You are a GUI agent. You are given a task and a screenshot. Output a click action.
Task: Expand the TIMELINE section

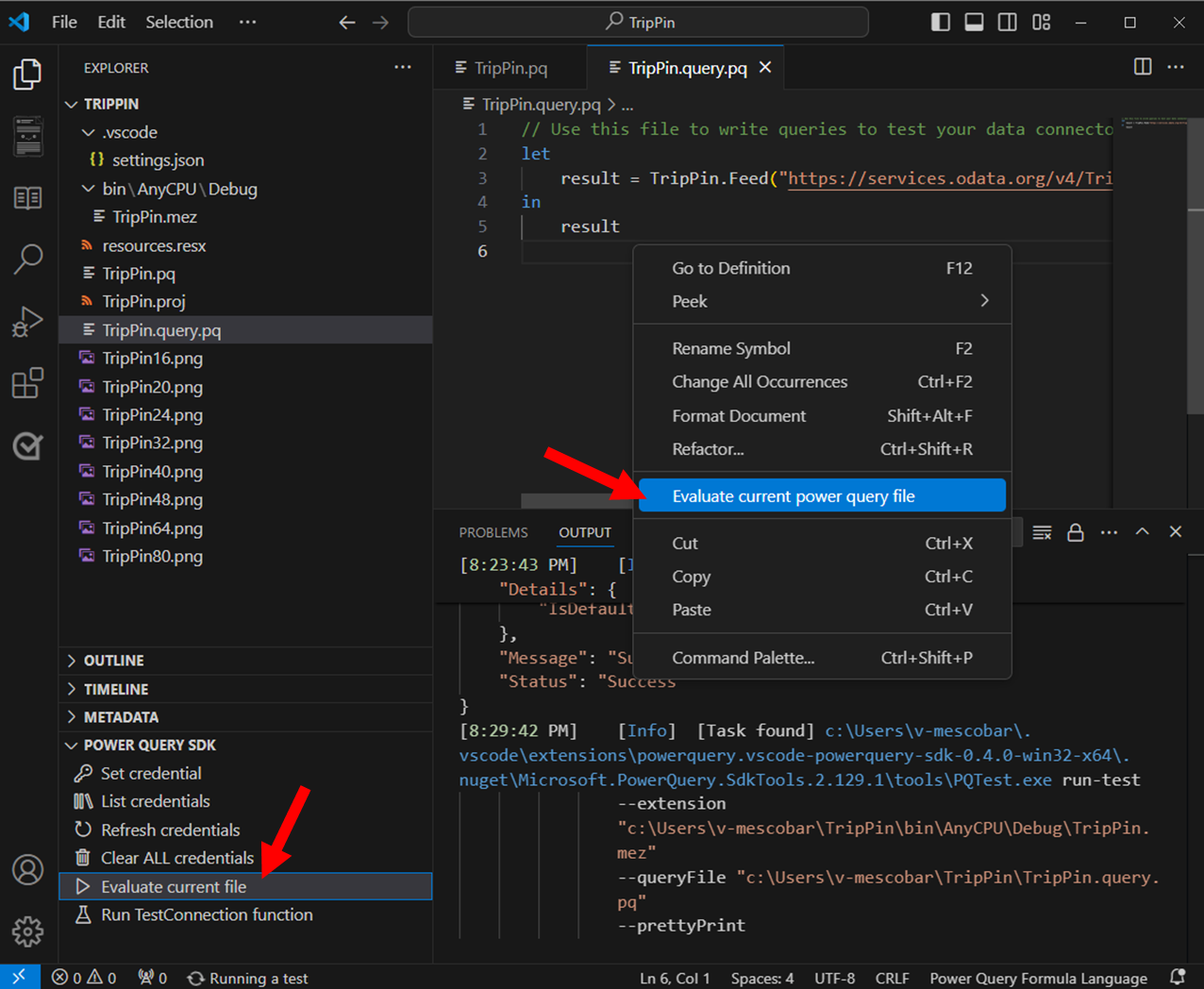click(115, 689)
